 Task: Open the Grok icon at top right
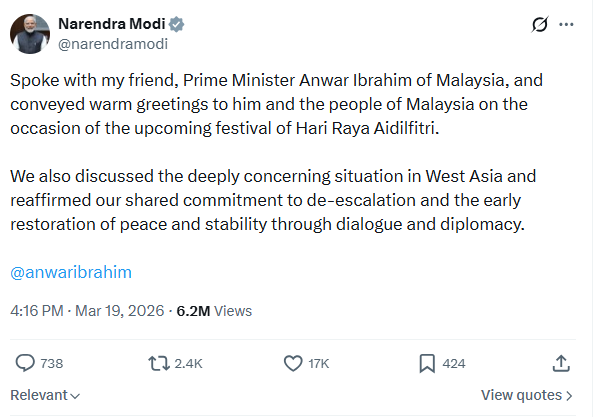541,25
